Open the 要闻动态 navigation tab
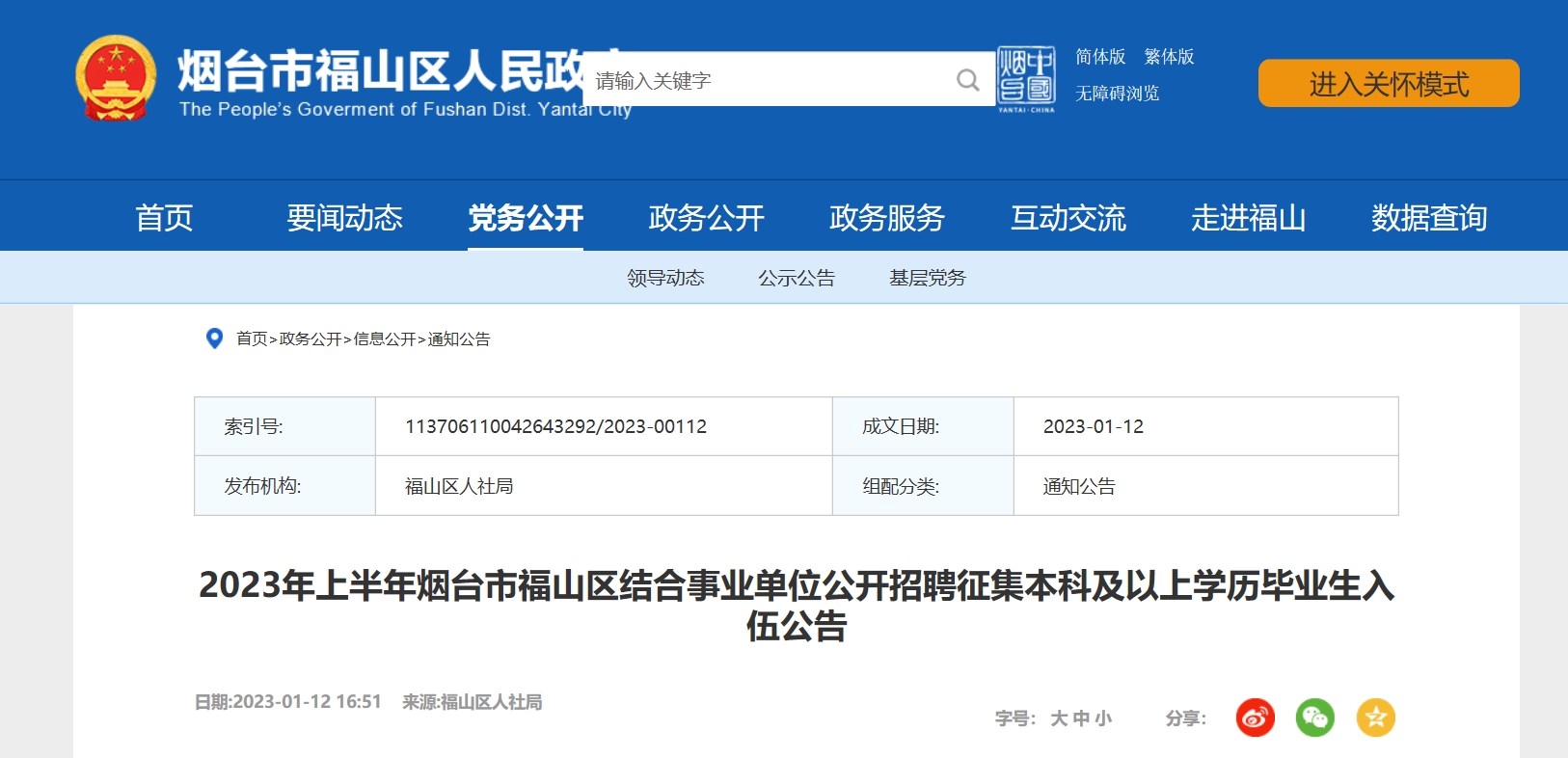This screenshot has height=758, width=1568. [344, 218]
